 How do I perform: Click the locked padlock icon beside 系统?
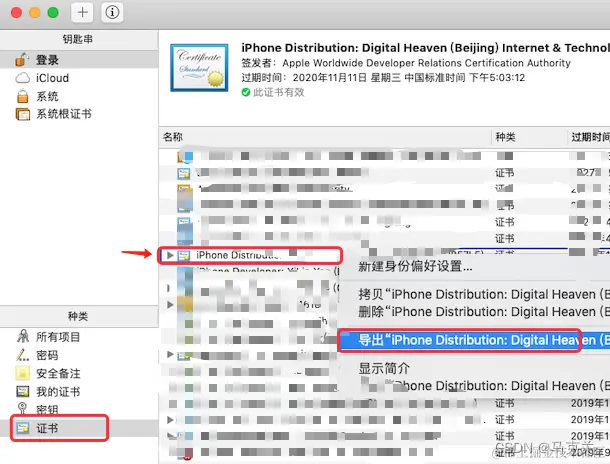pos(23,96)
